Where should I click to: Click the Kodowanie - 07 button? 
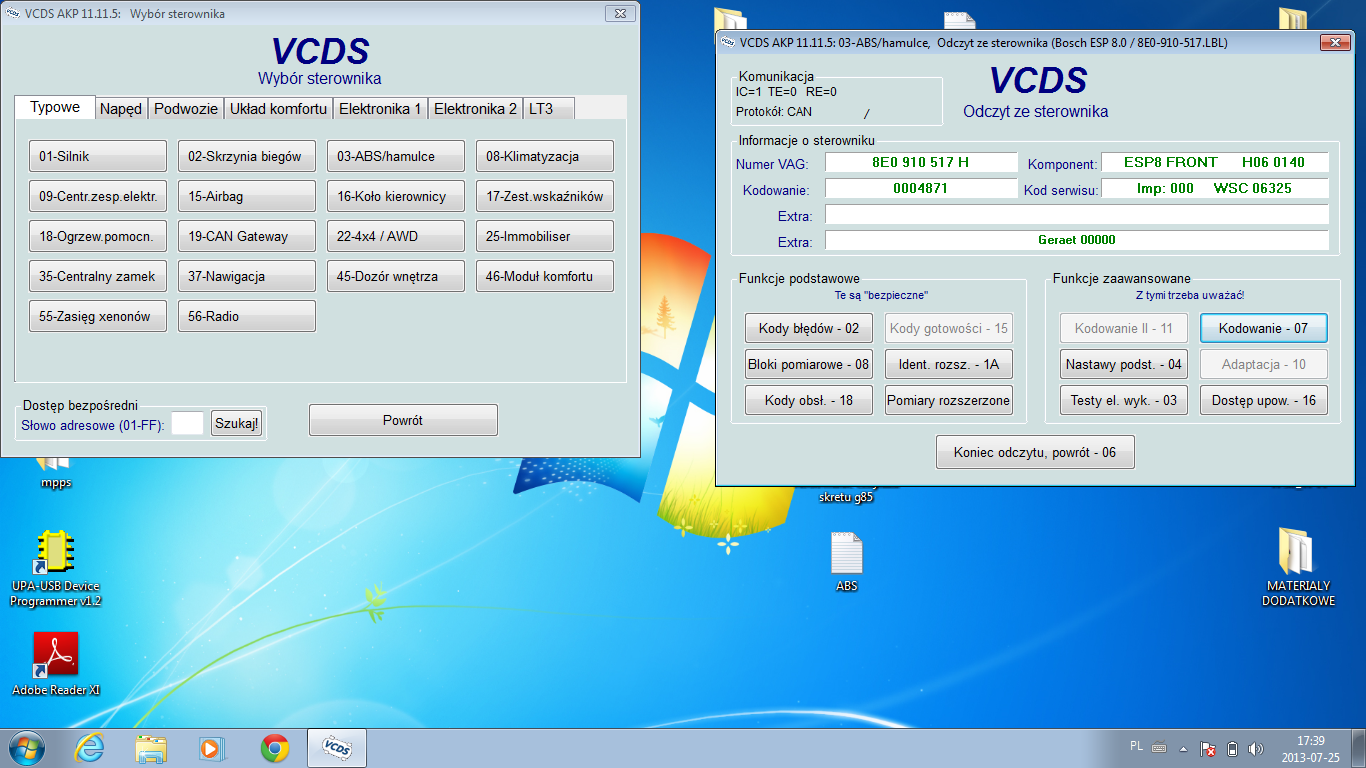click(1264, 328)
